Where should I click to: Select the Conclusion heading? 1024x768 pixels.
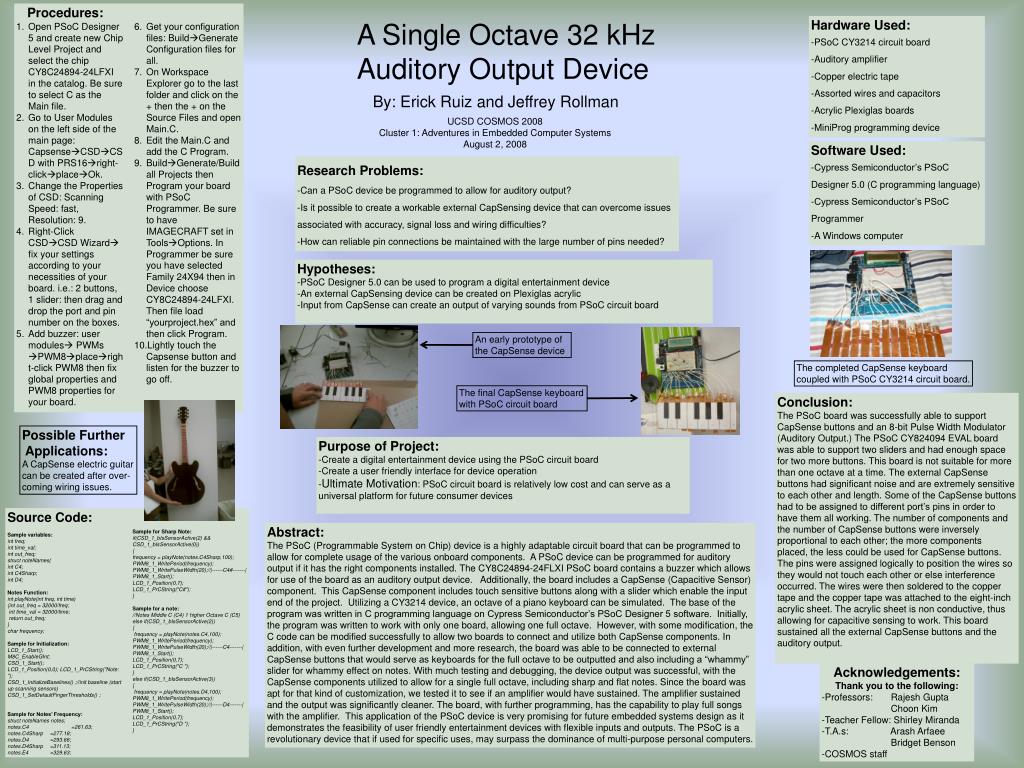click(x=814, y=402)
